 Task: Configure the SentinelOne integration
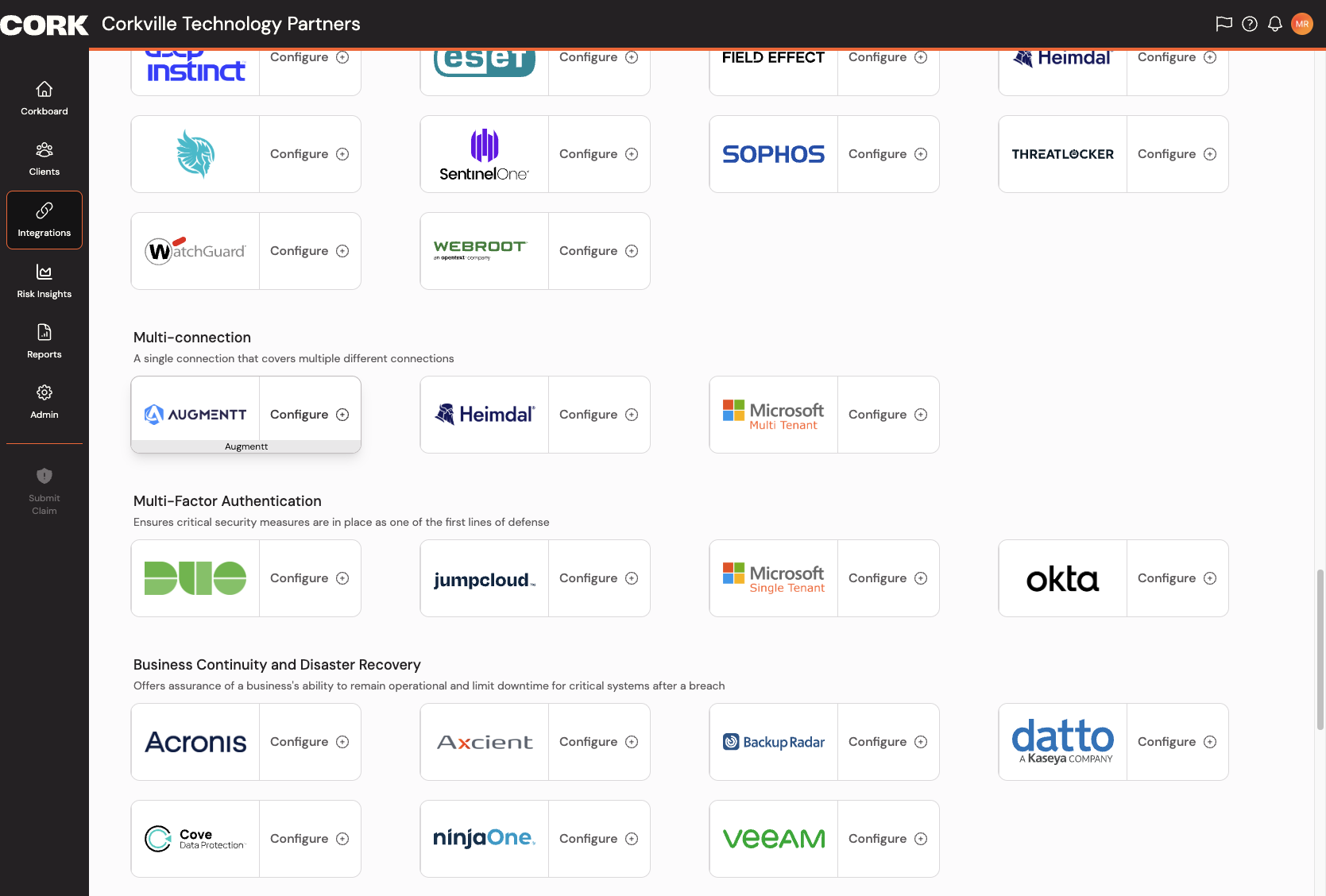tap(599, 154)
